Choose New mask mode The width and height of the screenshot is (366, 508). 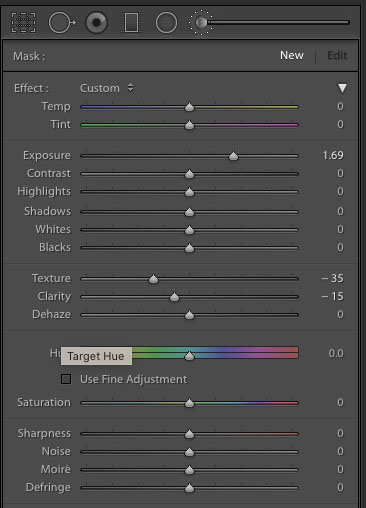(x=292, y=55)
